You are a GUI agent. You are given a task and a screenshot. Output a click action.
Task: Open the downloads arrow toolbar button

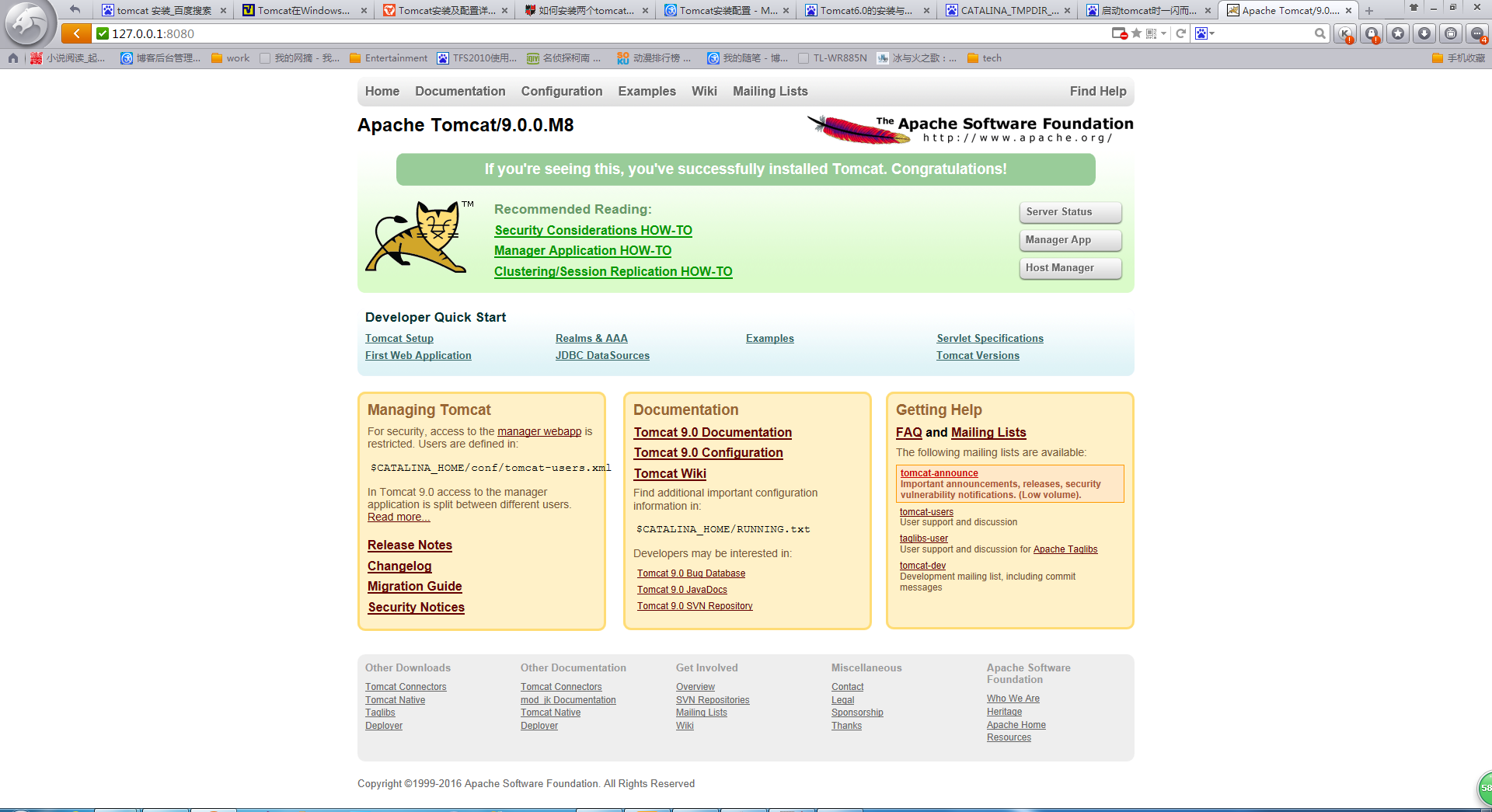click(x=1424, y=33)
